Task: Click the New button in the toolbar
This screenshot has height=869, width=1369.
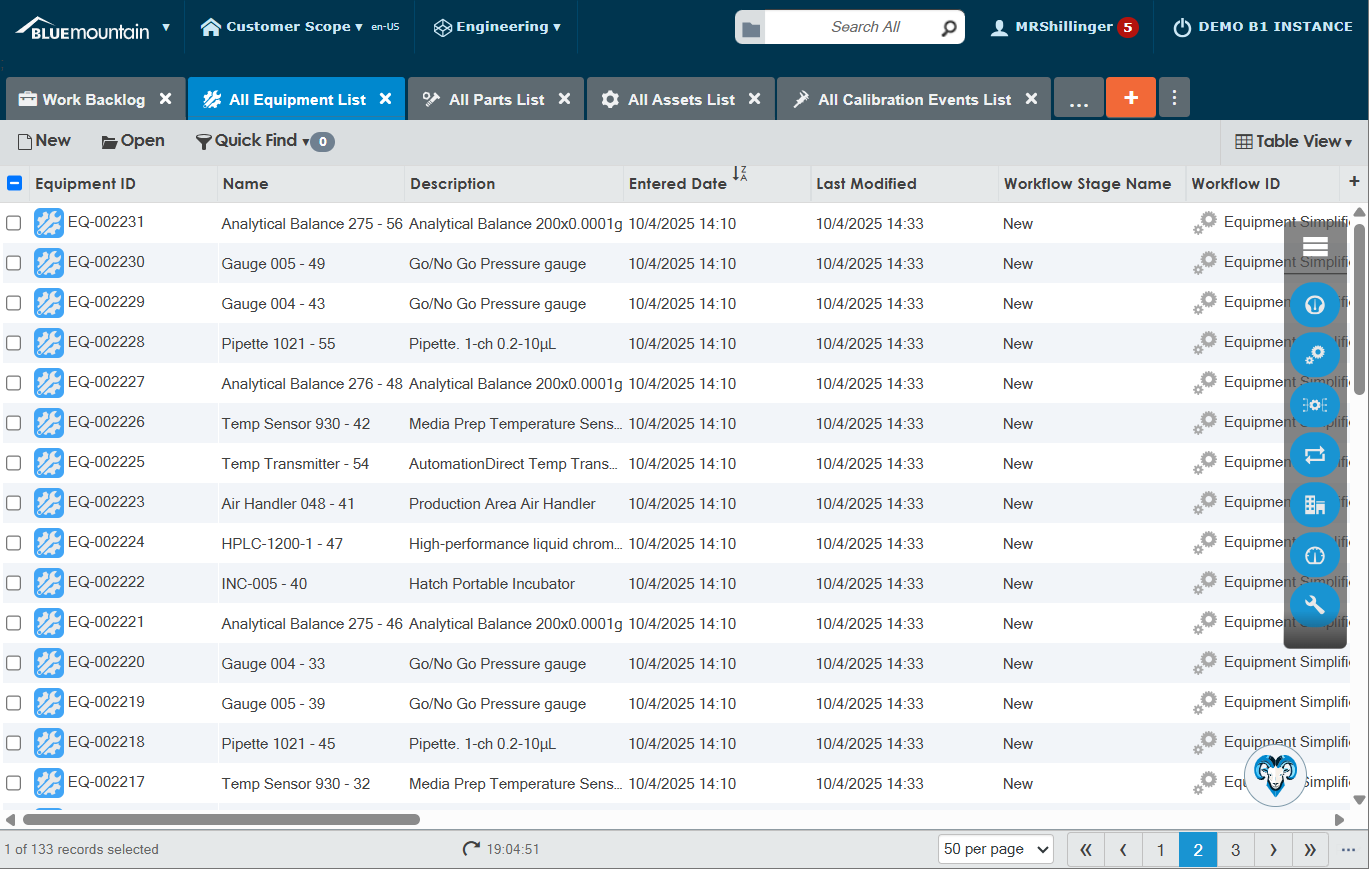Action: [43, 140]
